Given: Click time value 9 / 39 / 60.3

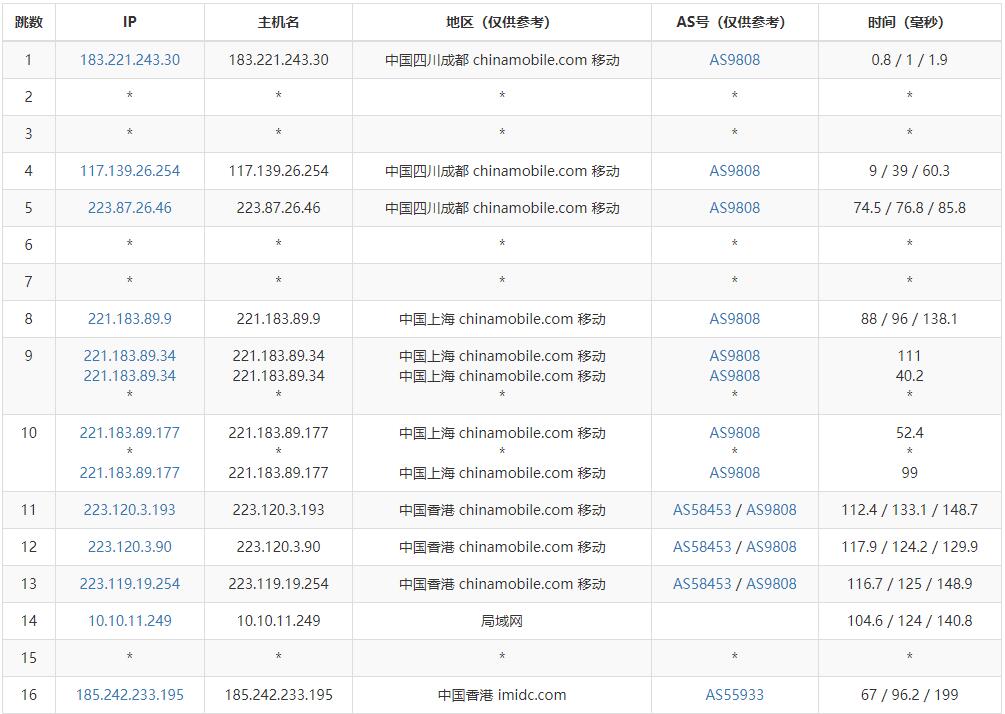Looking at the screenshot, I should pos(909,170).
